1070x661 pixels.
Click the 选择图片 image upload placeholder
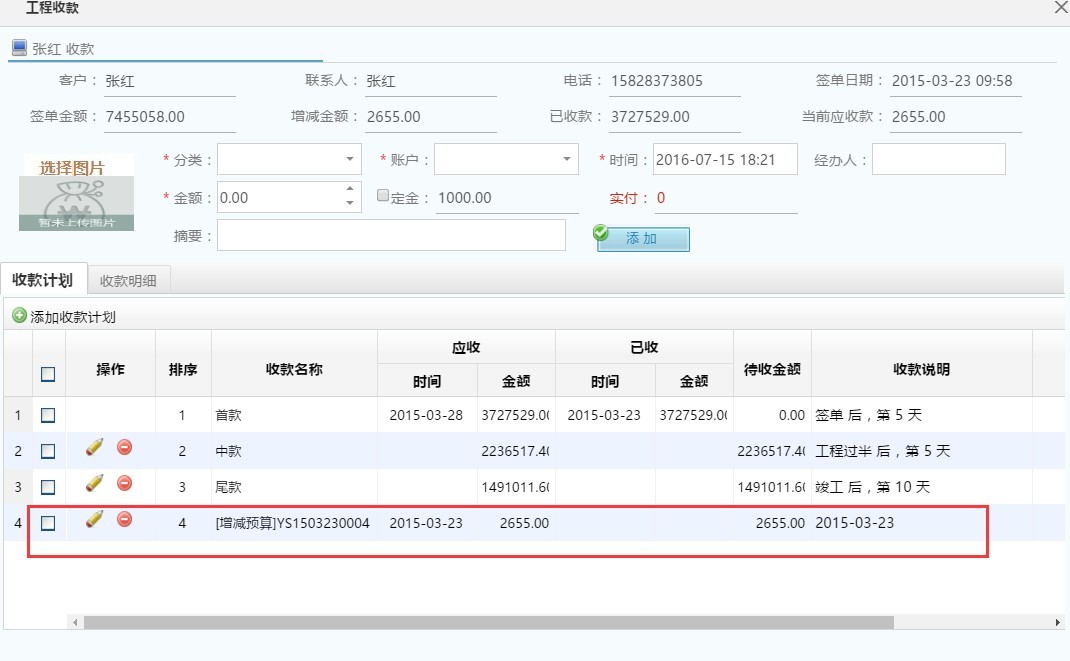(77, 190)
